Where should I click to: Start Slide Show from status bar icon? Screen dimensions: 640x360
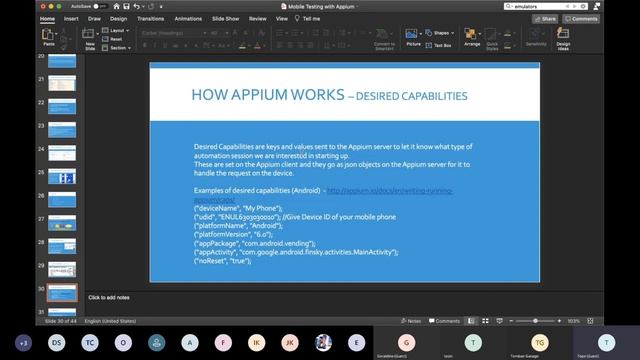(x=499, y=321)
